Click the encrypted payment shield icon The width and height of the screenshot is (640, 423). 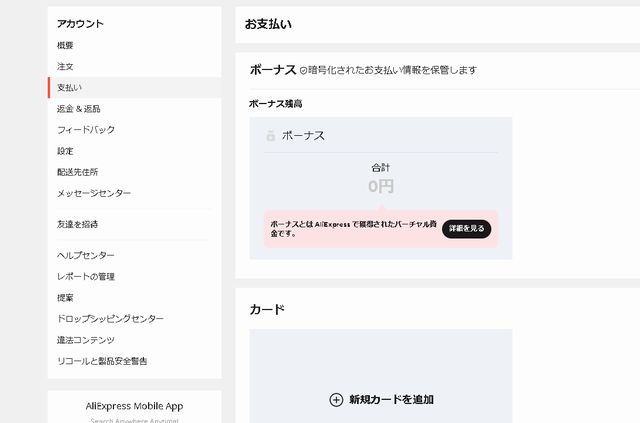tap(304, 71)
